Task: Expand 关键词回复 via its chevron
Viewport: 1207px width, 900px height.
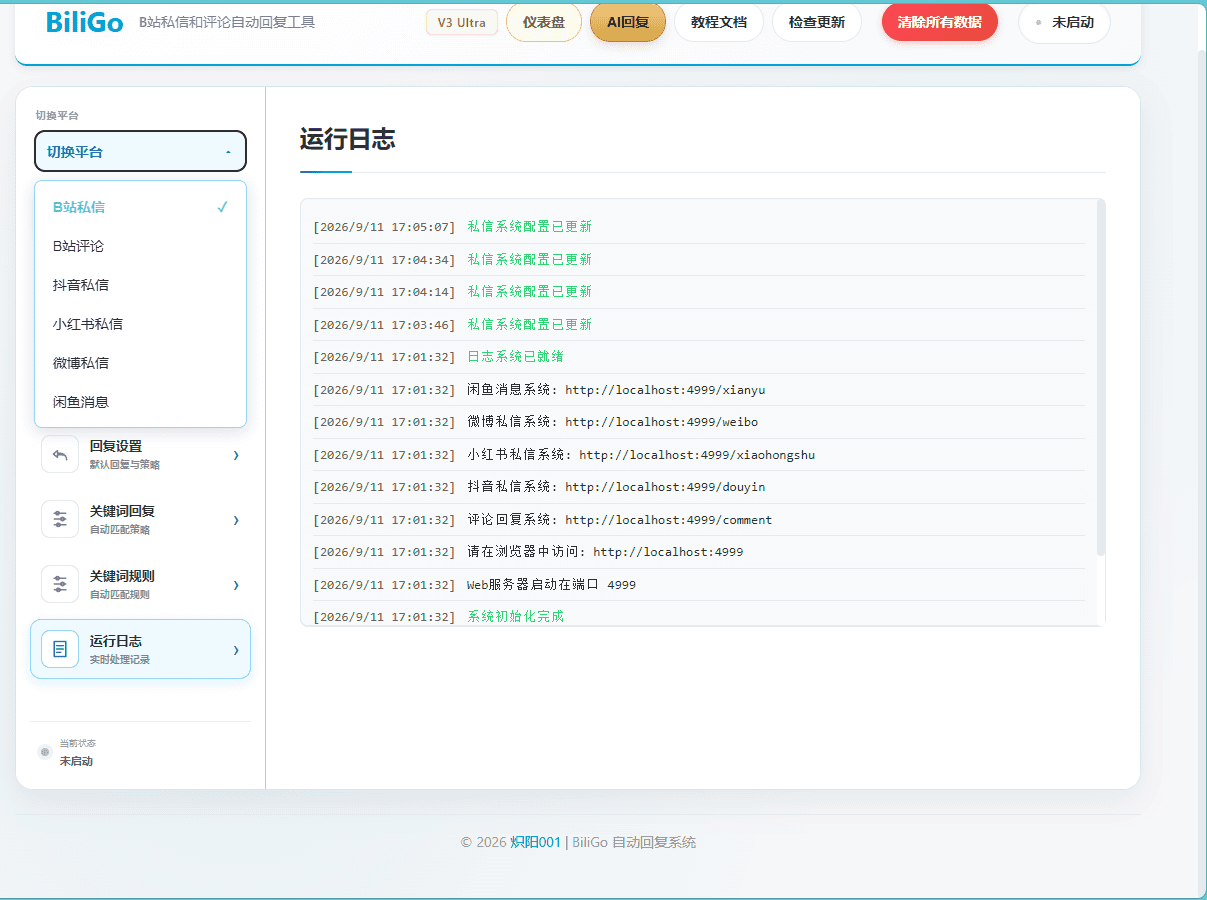Action: [236, 520]
